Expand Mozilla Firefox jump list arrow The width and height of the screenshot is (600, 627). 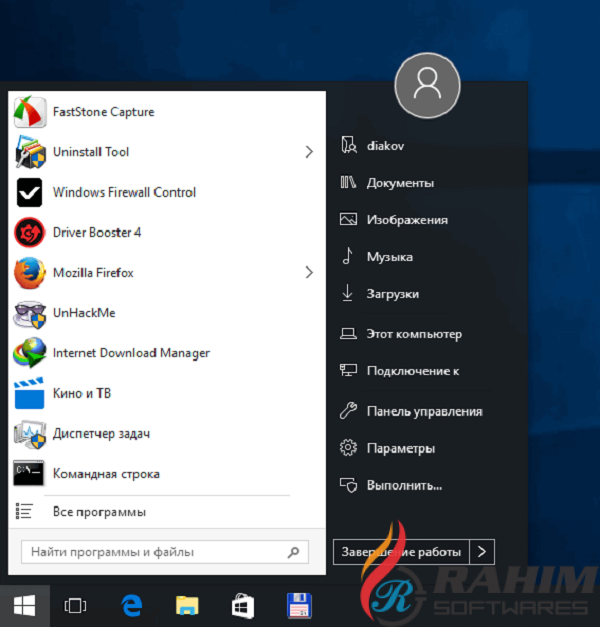click(x=309, y=273)
